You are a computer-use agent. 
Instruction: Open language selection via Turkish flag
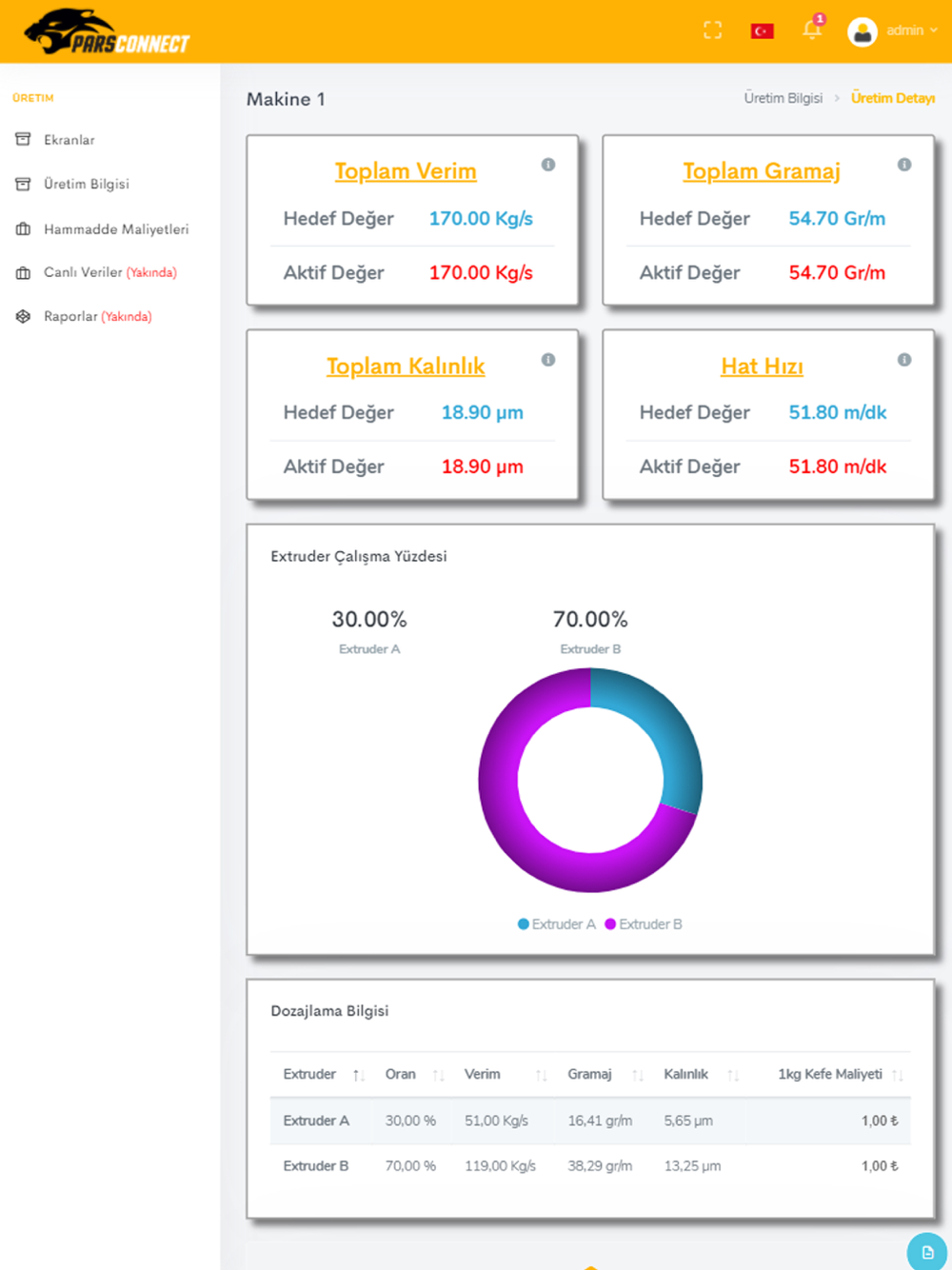[762, 31]
